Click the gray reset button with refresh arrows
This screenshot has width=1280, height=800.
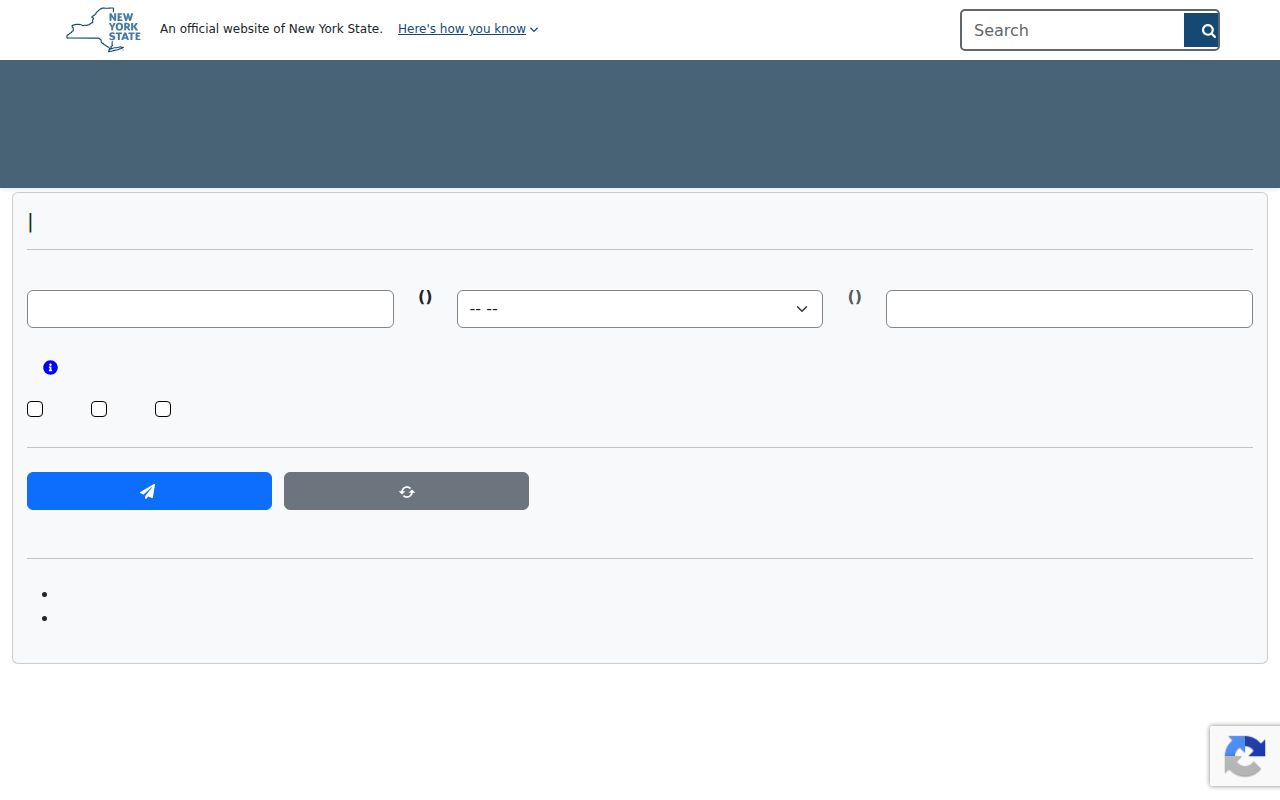[x=406, y=491]
